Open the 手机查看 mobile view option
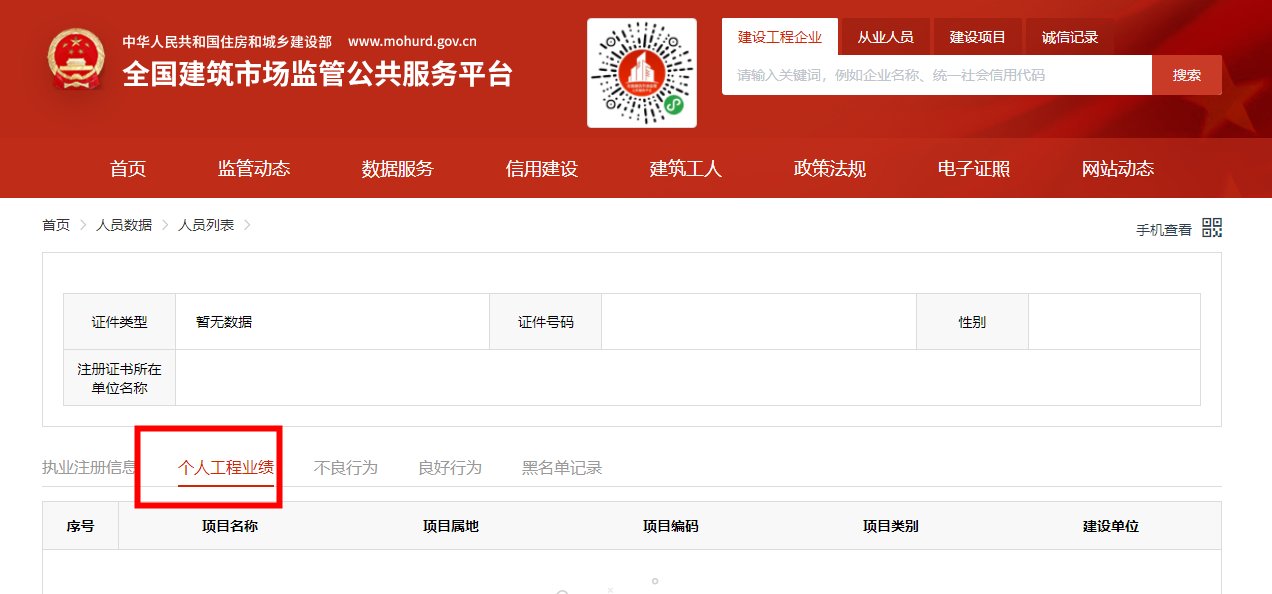The image size is (1272, 594). [x=1163, y=228]
